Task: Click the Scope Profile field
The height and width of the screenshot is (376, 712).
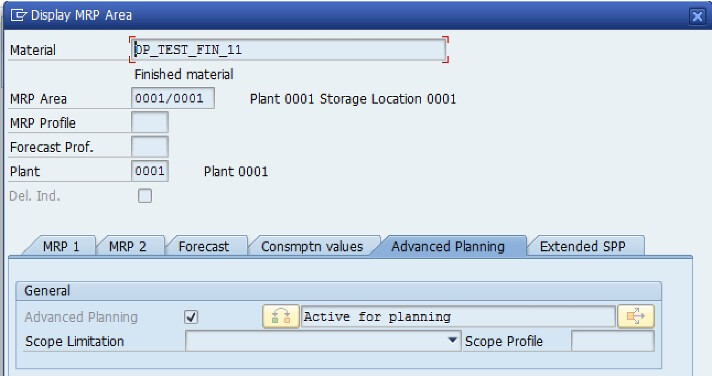Action: [613, 341]
